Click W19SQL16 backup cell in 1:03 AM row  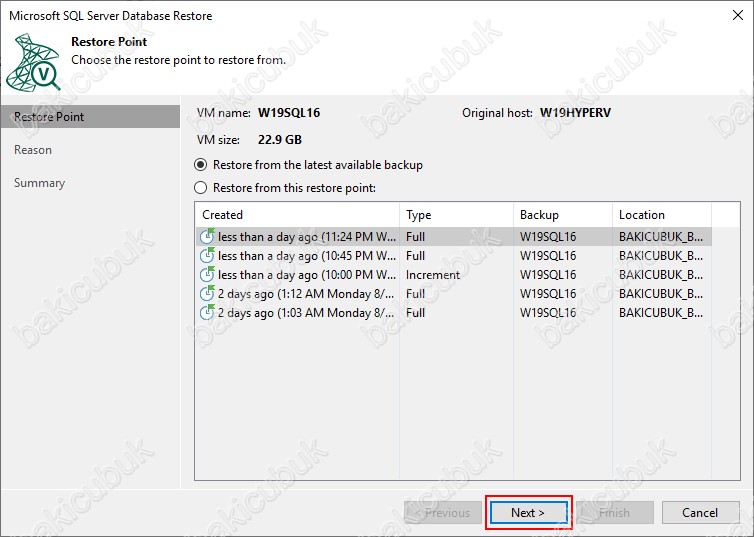548,312
